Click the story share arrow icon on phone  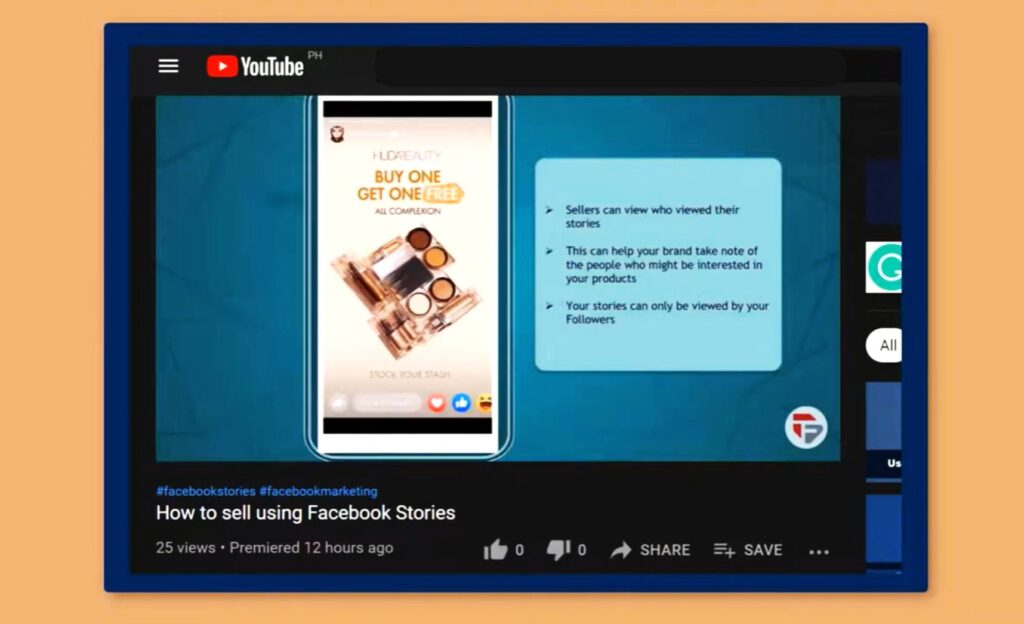[338, 403]
